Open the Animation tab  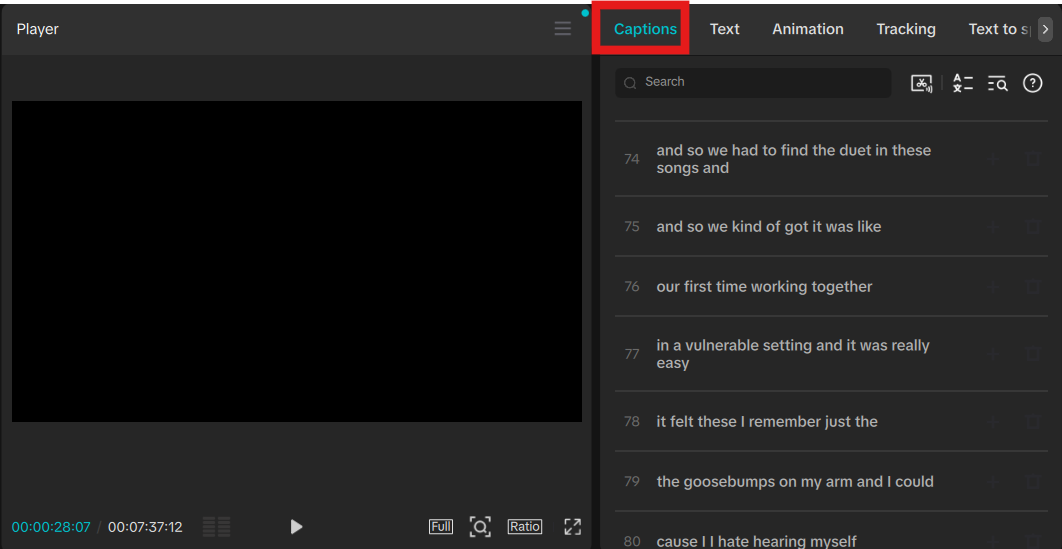808,29
